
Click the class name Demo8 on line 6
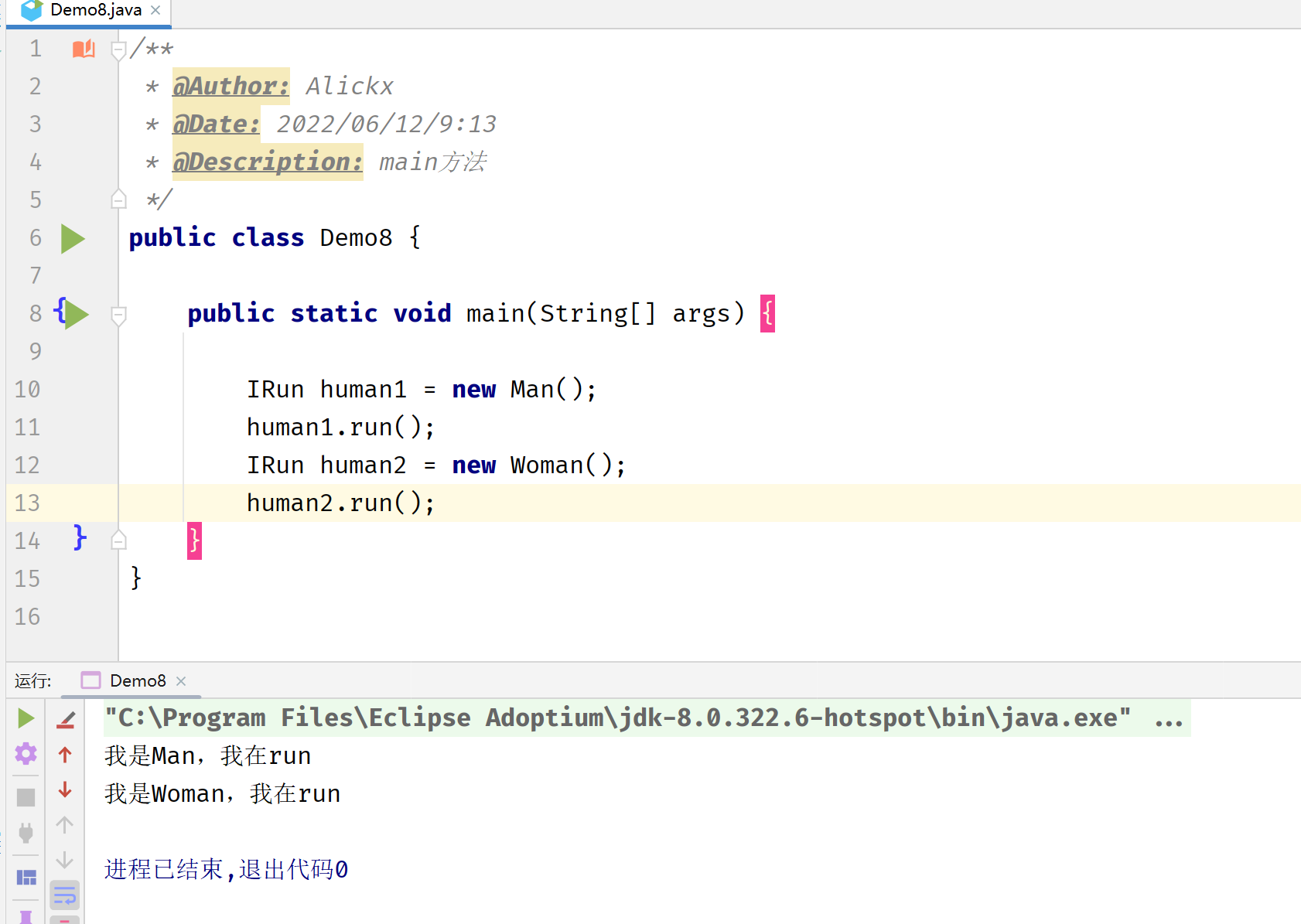[356, 237]
